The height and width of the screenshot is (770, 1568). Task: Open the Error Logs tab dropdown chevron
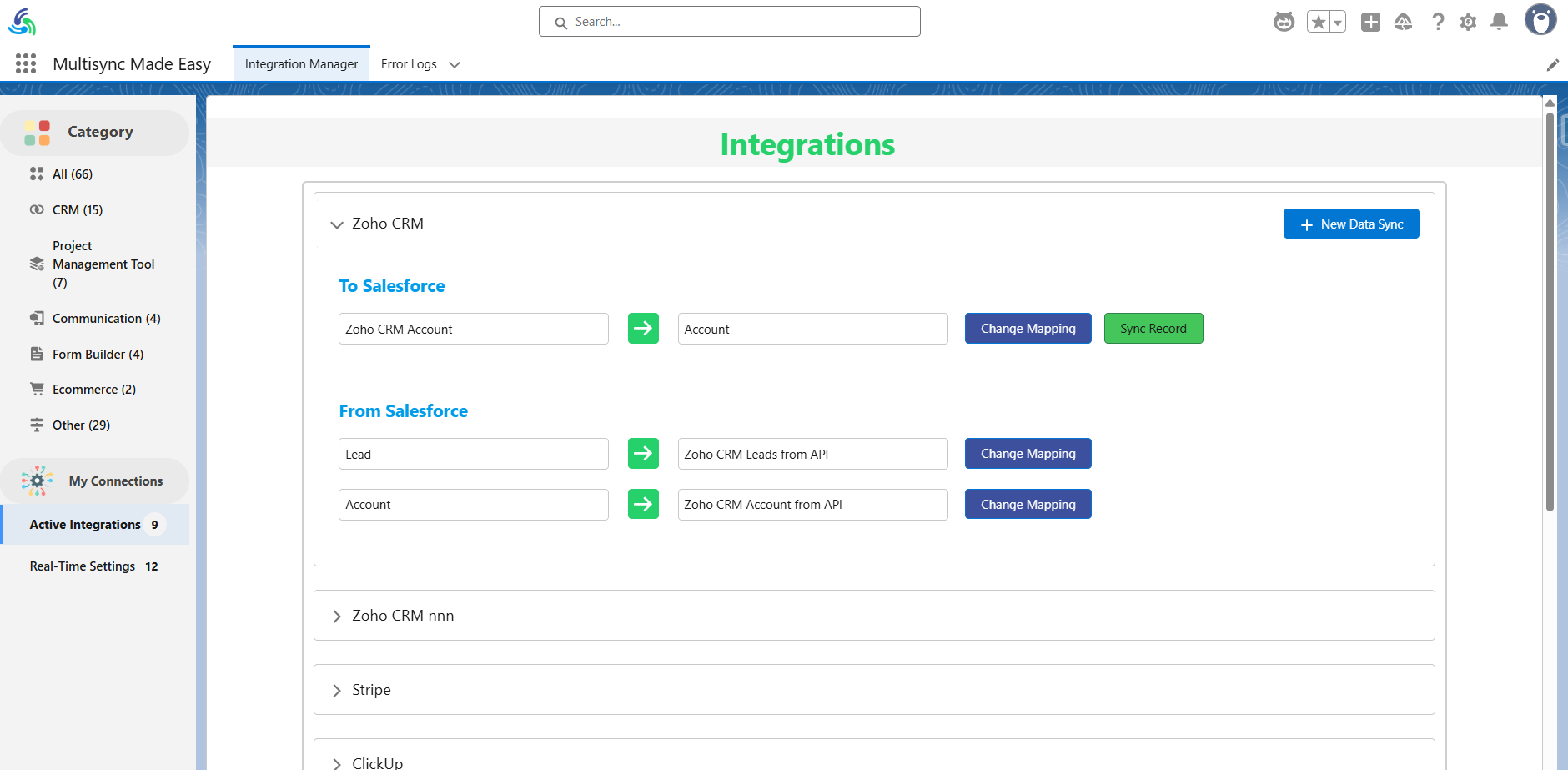click(455, 65)
